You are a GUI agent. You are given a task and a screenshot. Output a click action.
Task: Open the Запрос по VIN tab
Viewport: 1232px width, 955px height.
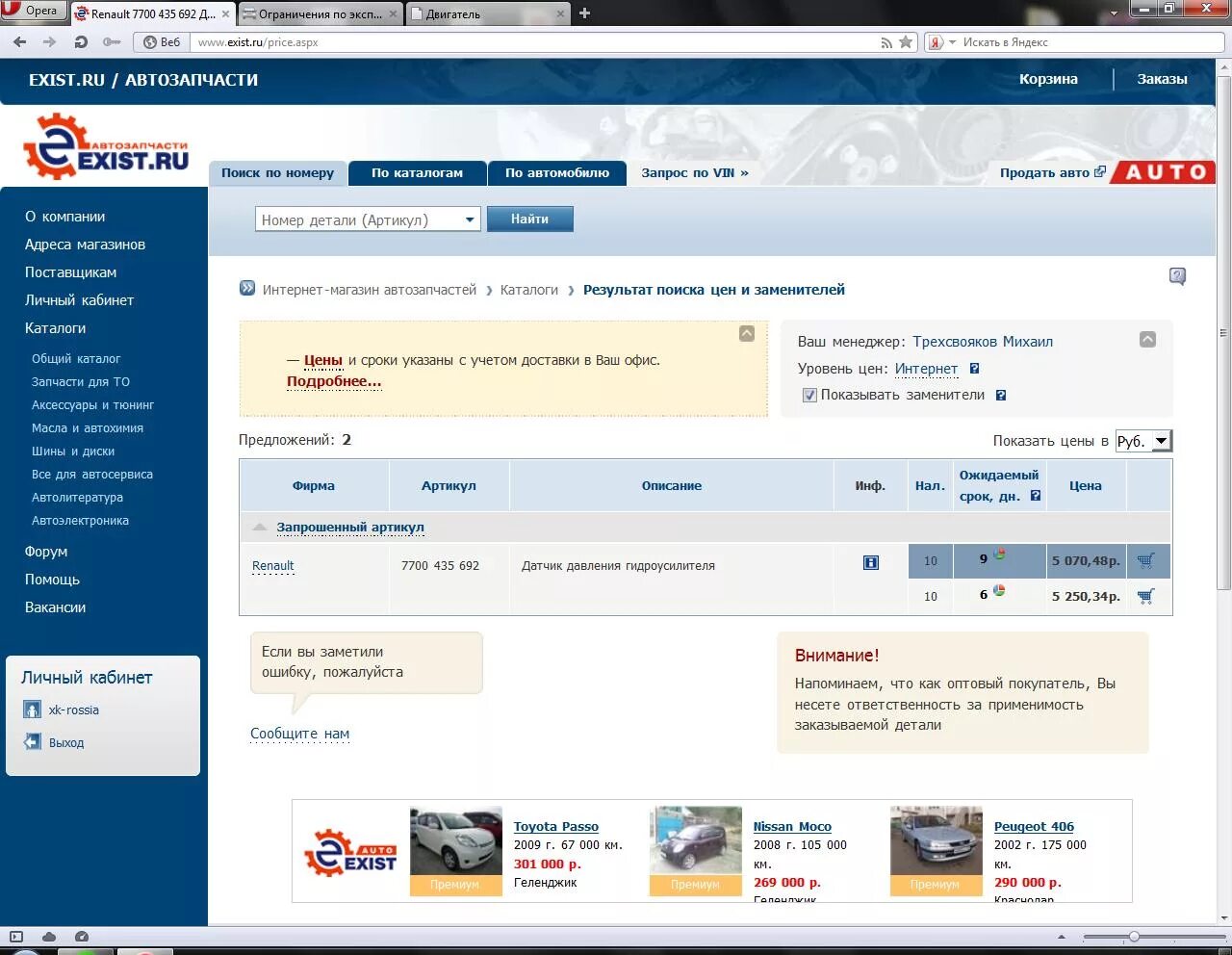click(x=695, y=173)
